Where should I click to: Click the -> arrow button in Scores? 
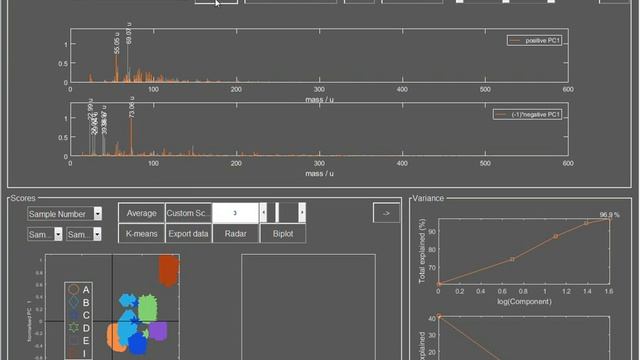[386, 213]
